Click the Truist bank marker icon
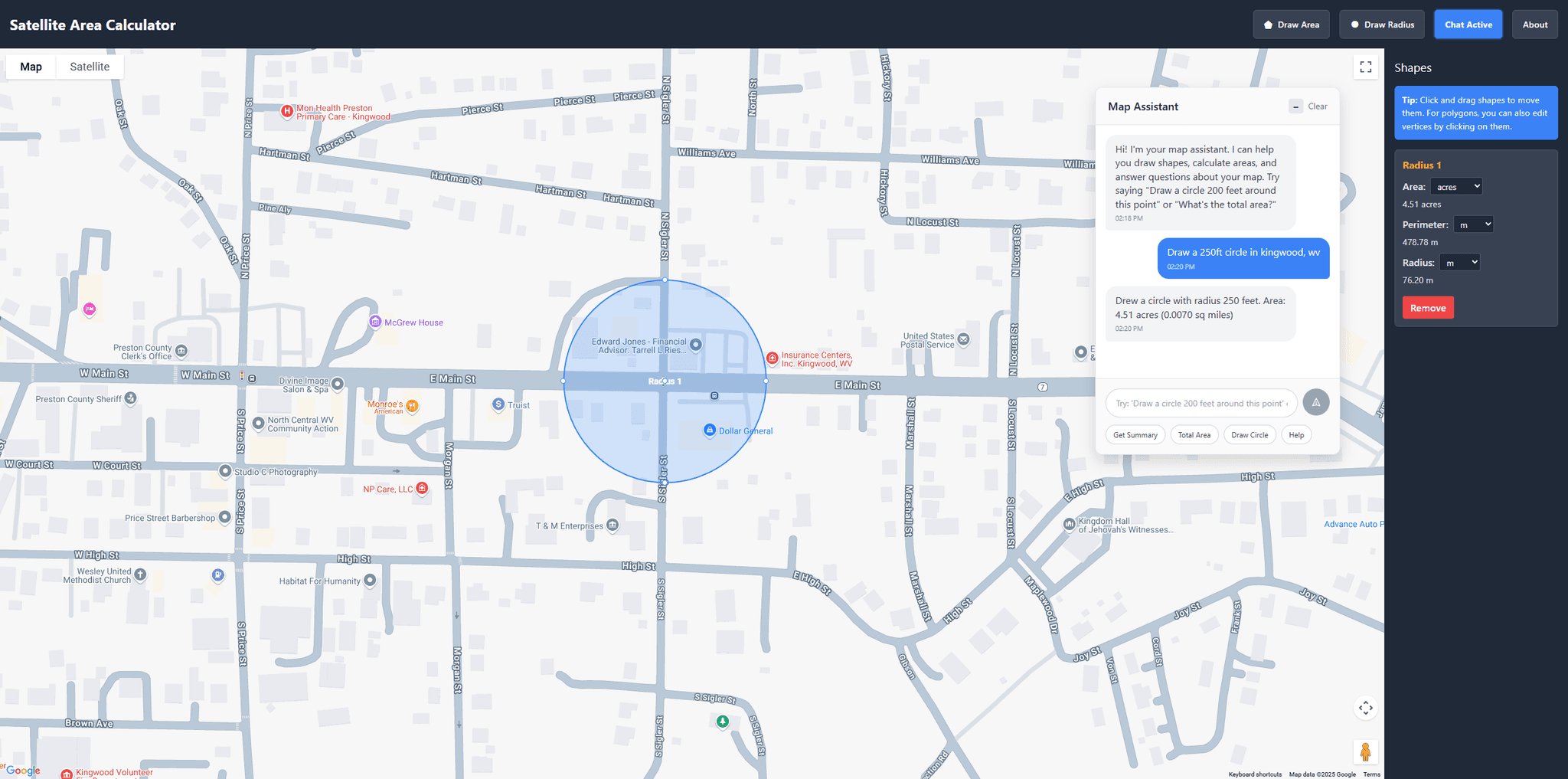Screen dimensions: 1568x779 tap(498, 404)
